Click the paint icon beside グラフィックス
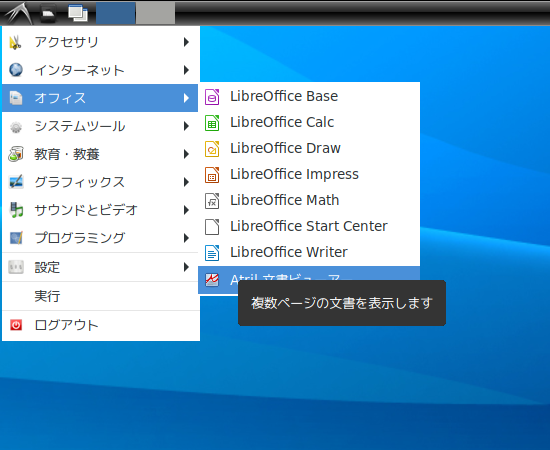 pyautogui.click(x=16, y=182)
